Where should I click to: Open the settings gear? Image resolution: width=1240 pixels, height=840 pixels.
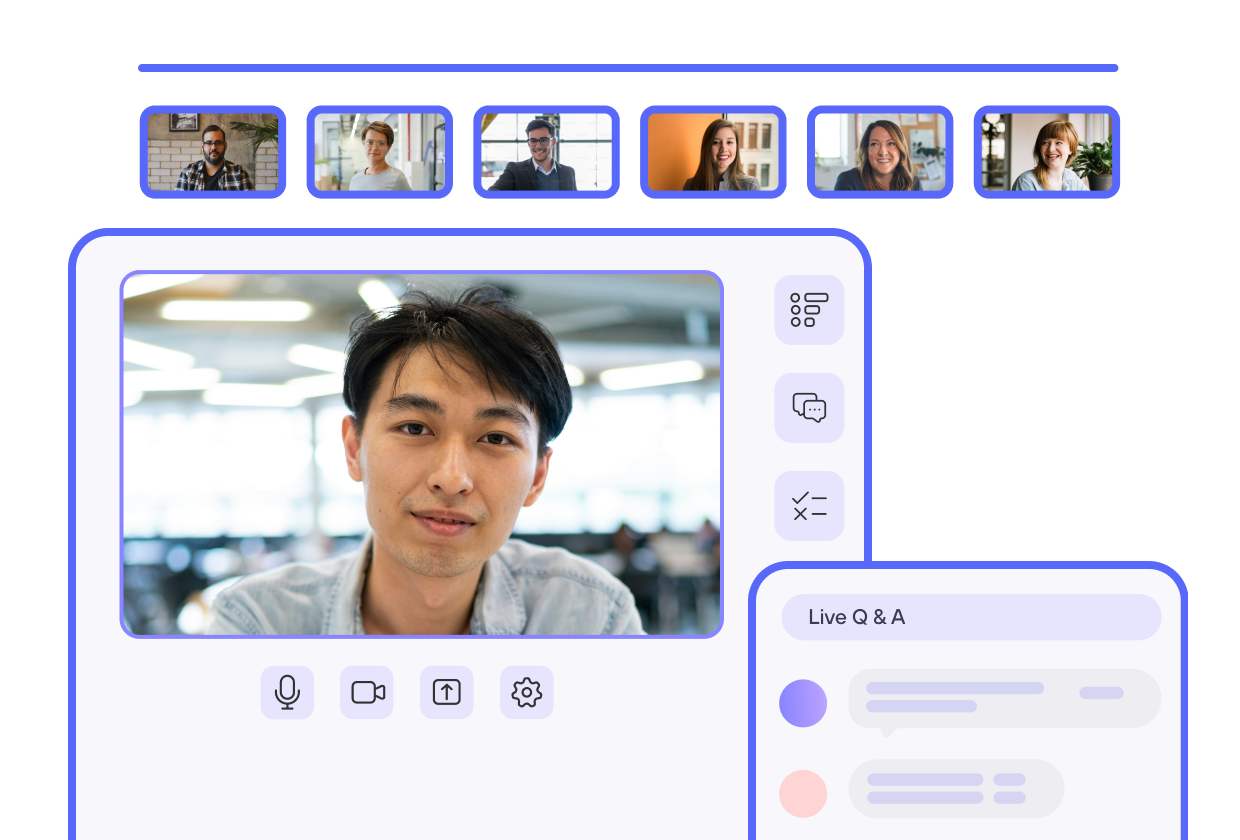tap(527, 692)
